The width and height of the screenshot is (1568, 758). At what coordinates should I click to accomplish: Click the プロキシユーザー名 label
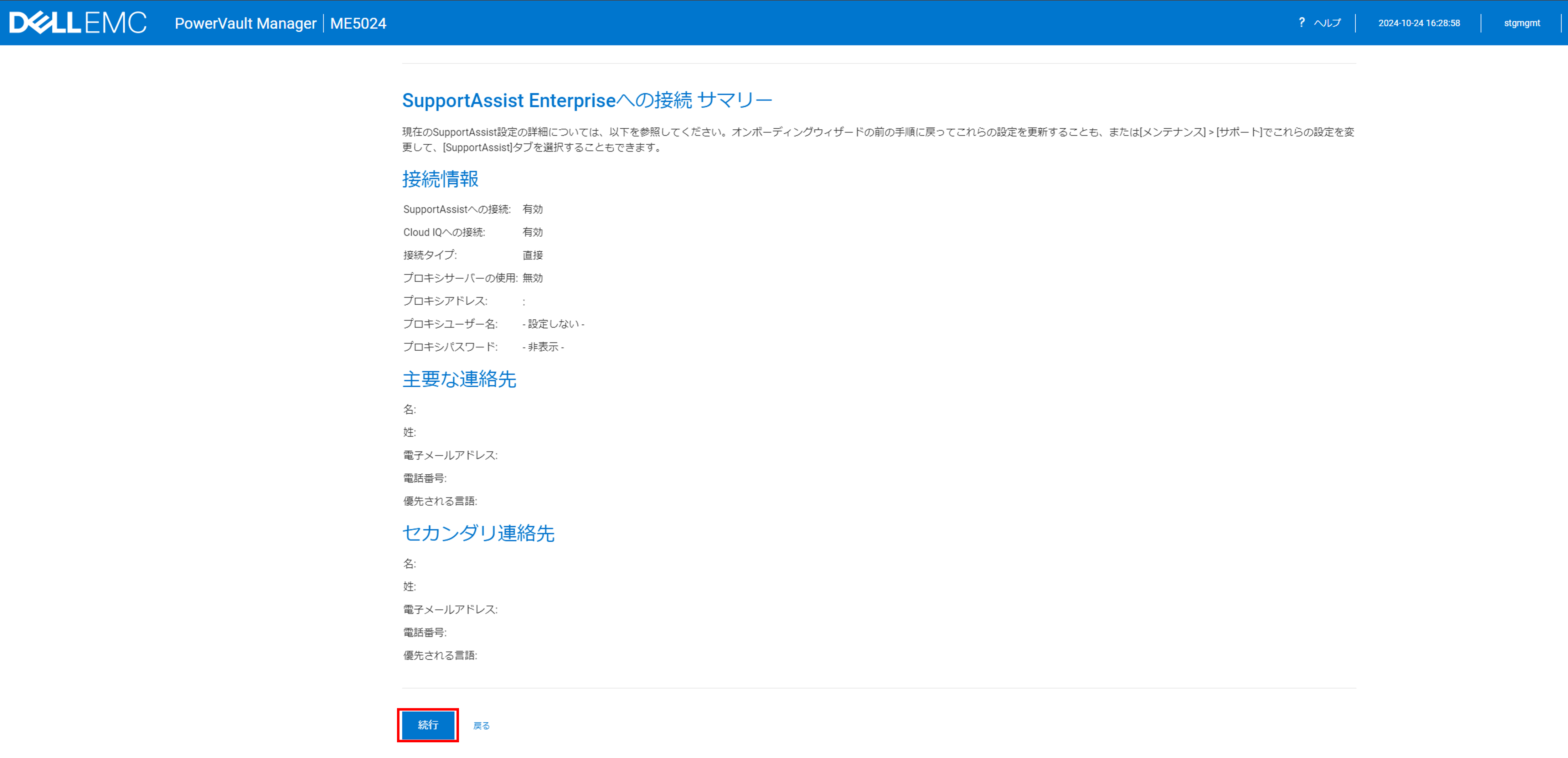[450, 324]
